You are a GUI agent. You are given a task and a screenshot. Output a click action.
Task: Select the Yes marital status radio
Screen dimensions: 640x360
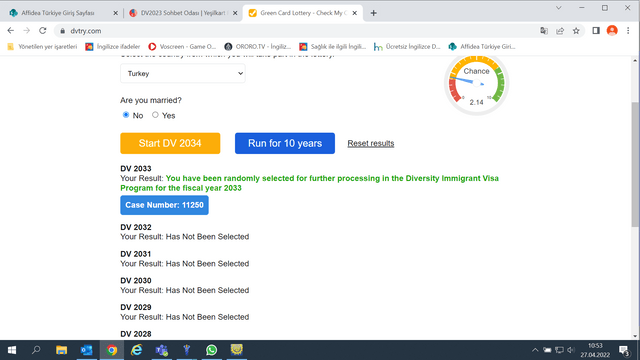click(x=155, y=115)
